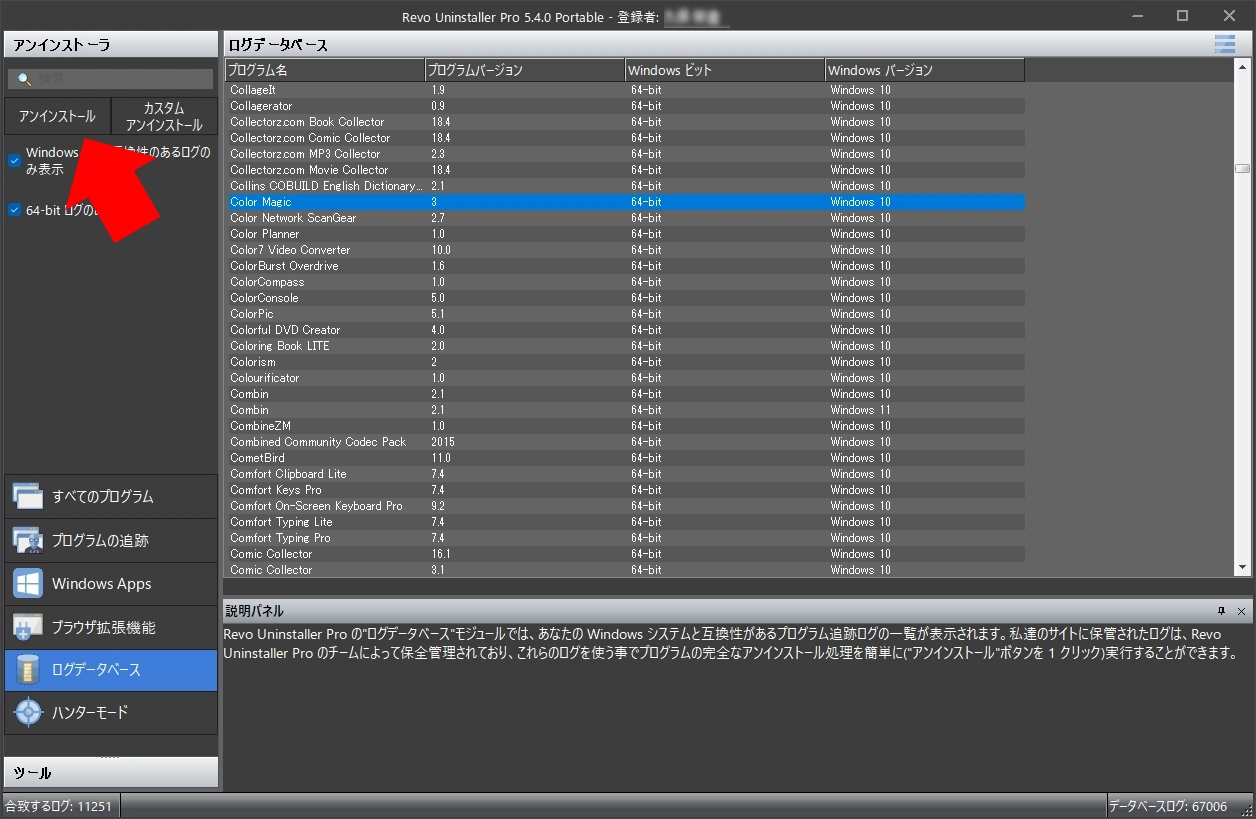Expand the Tools (ツール) section
The width and height of the screenshot is (1256, 819).
(111, 773)
